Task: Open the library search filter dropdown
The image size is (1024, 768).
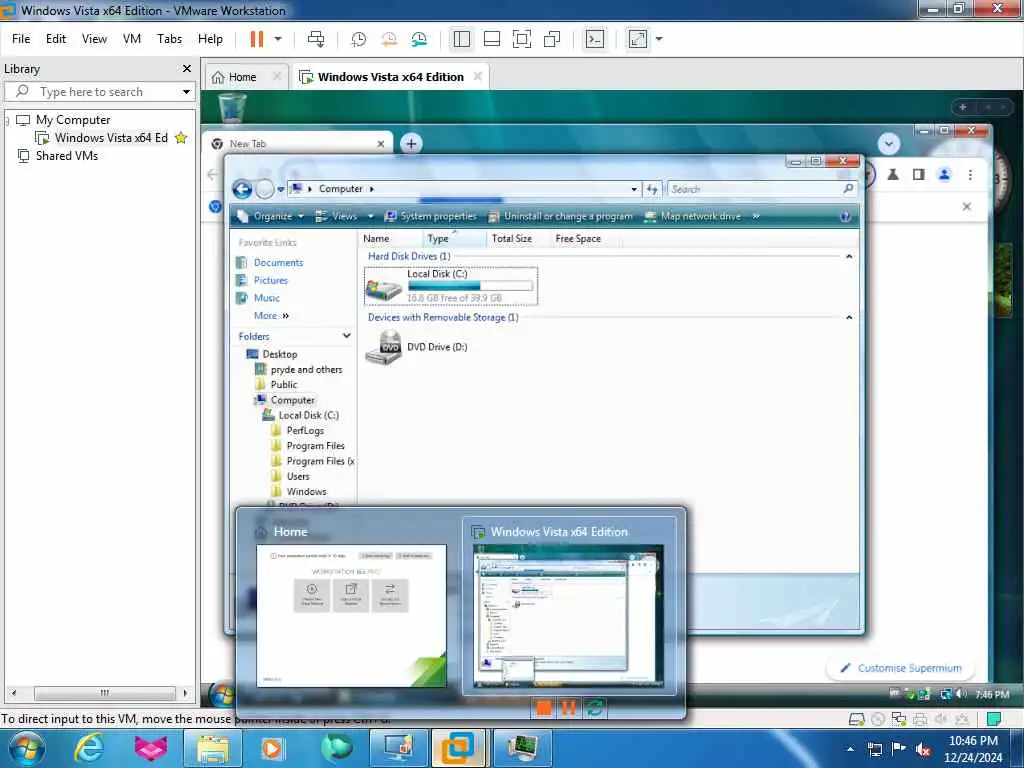Action: pyautogui.click(x=187, y=92)
